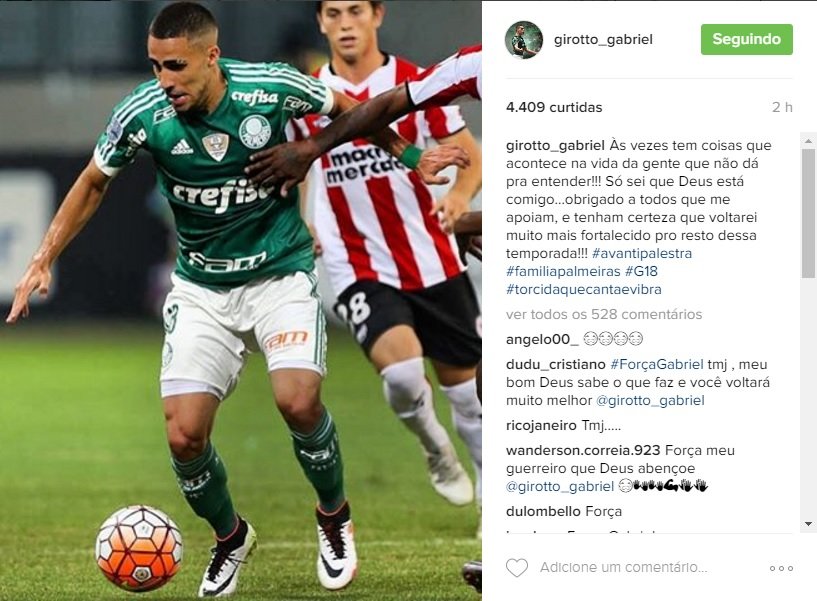Open the #torcidaquecantaevibra hashtag link
This screenshot has width=817, height=601.
584,290
